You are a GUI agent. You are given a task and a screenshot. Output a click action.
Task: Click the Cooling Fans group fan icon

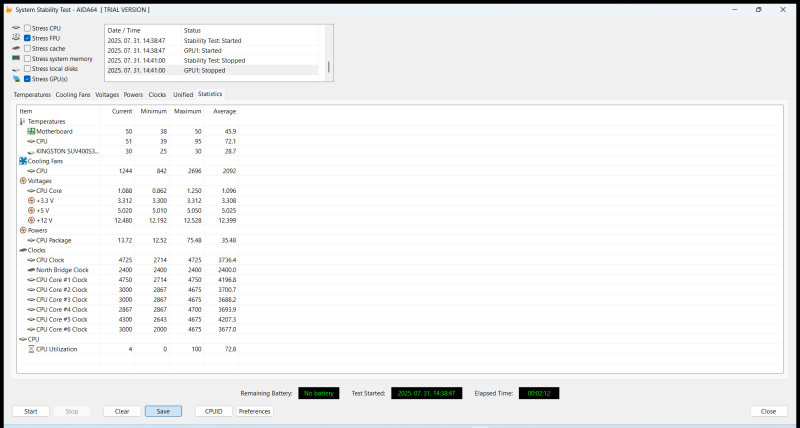pos(22,161)
